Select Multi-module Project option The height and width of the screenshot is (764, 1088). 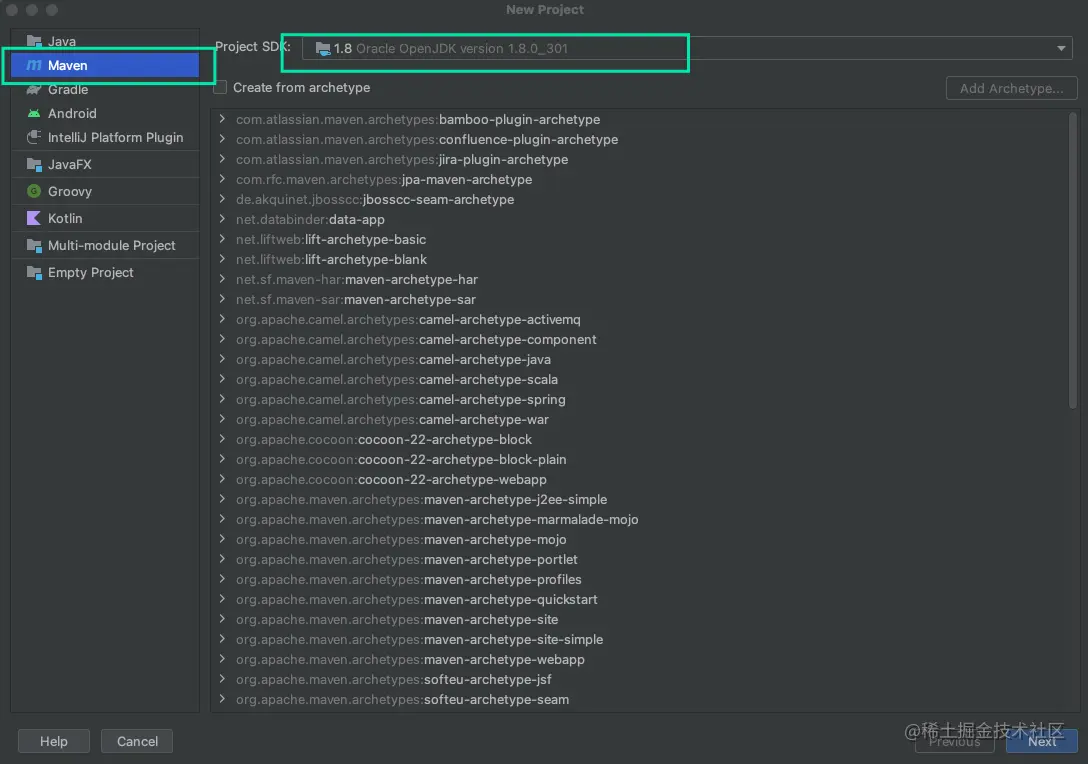point(105,245)
